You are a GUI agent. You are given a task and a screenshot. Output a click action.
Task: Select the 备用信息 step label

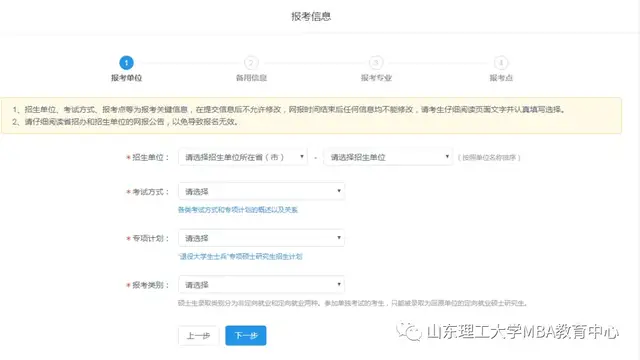[x=251, y=78]
